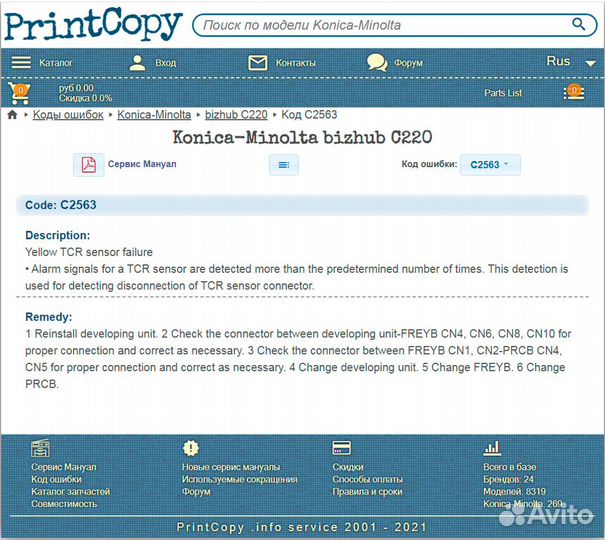This screenshot has width=605, height=540.
Task: Open the Контакты menu item
Action: 296,63
